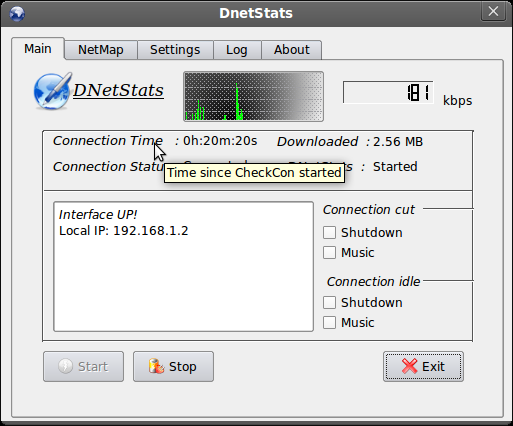Screen dimensions: 513x426
Task: Enable Shutdown under Connection cut
Action: click(x=329, y=233)
